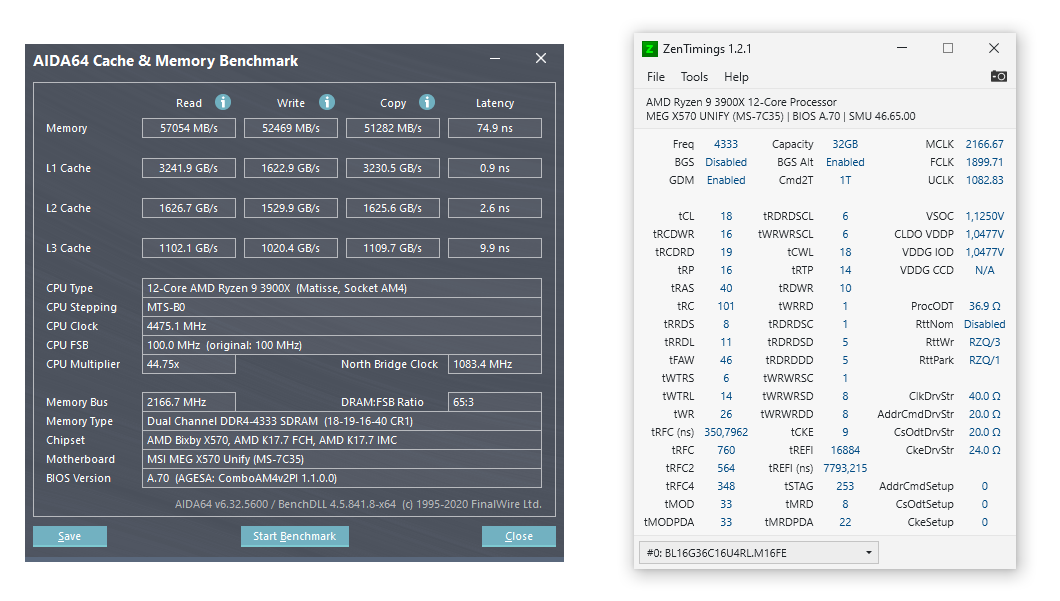Click the info icon next to Read
1060x601 pixels.
(x=223, y=102)
